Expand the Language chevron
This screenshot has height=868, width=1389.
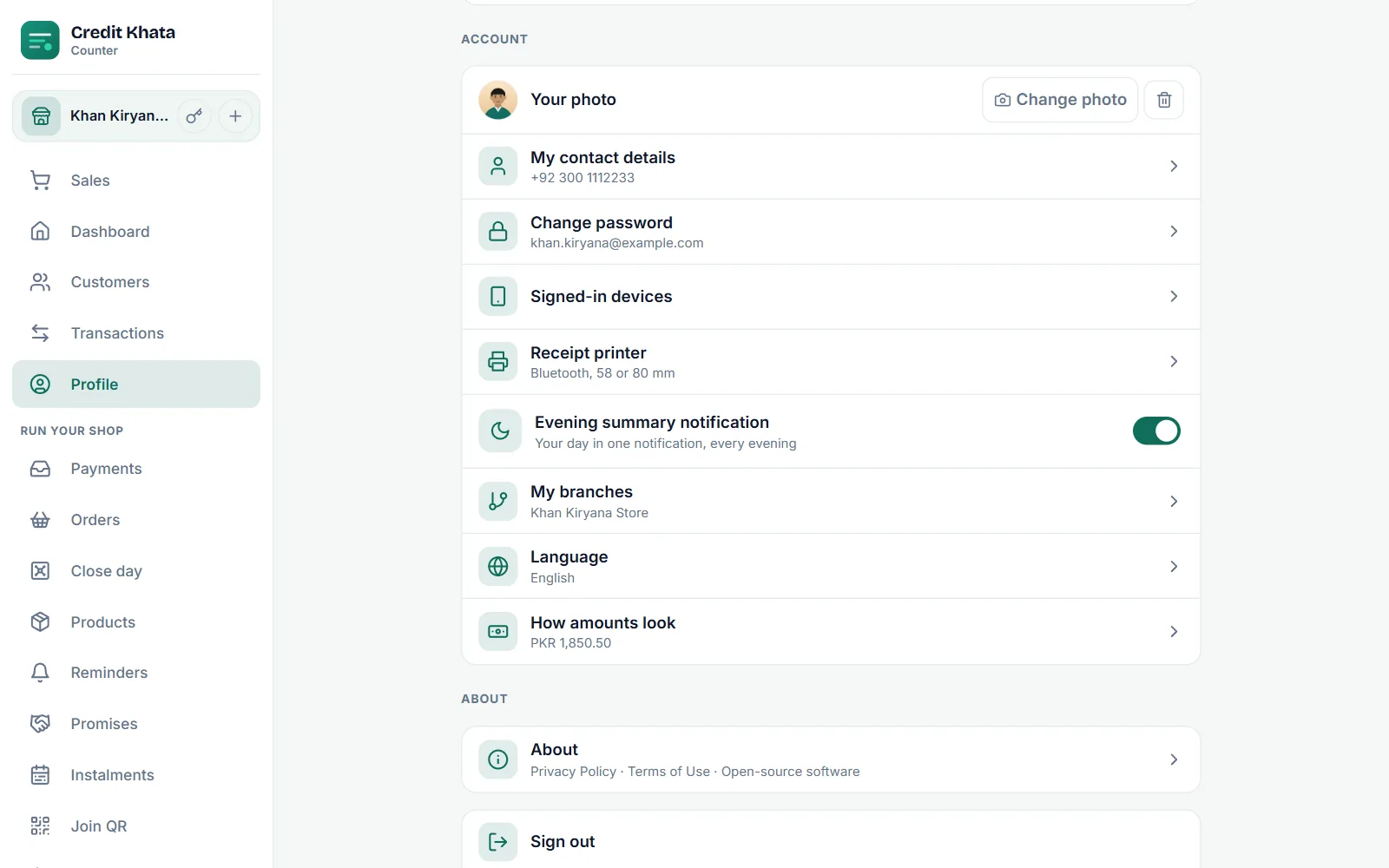[x=1174, y=567]
